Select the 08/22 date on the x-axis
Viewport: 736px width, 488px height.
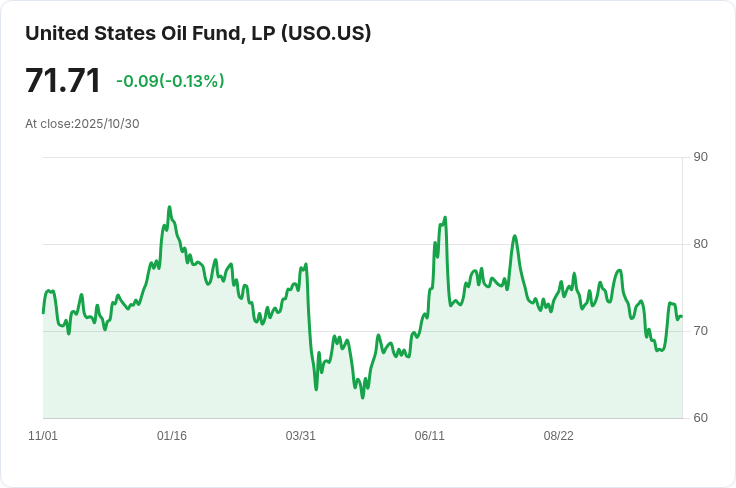click(558, 436)
